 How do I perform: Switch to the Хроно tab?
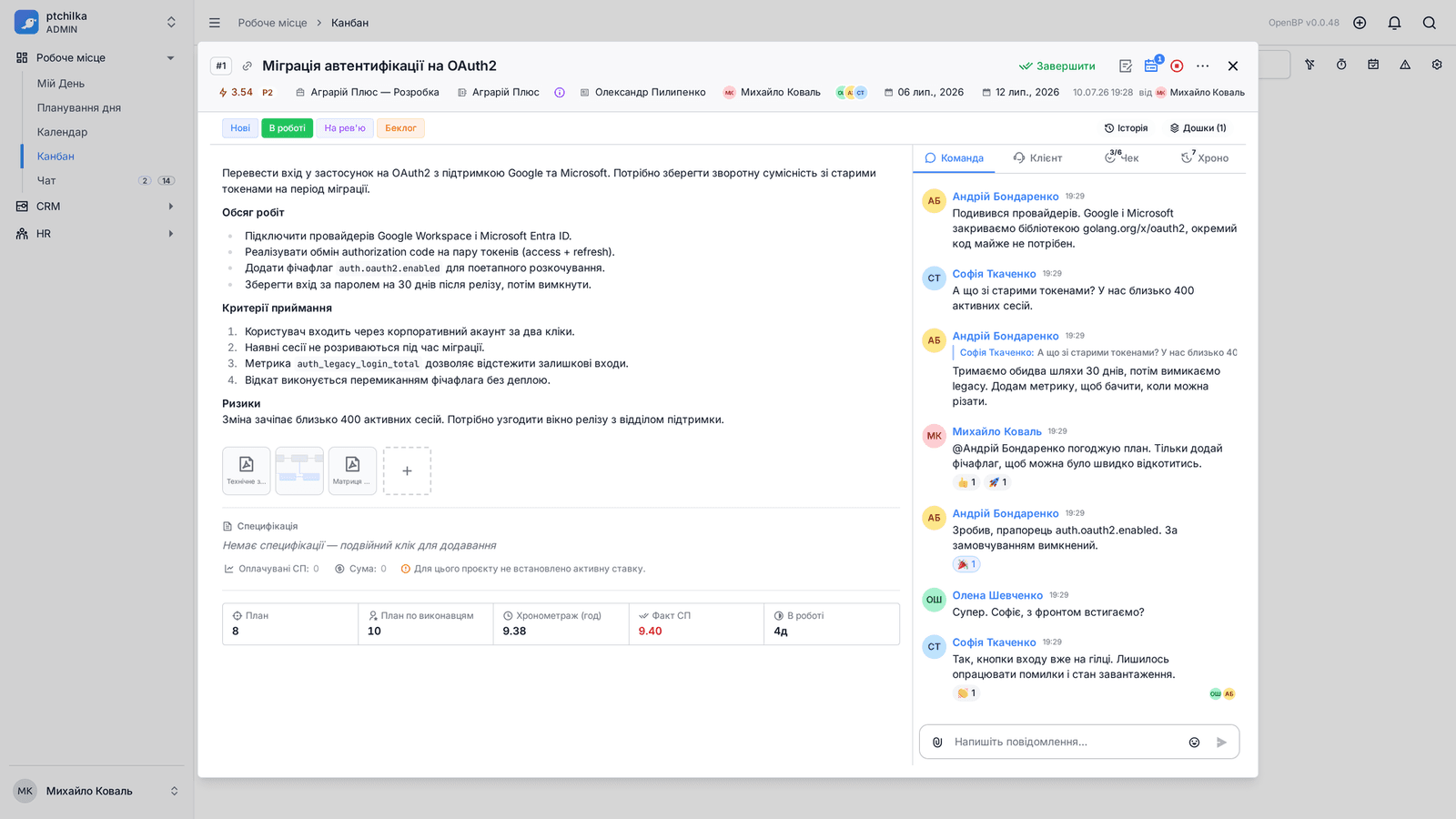[x=1205, y=157]
